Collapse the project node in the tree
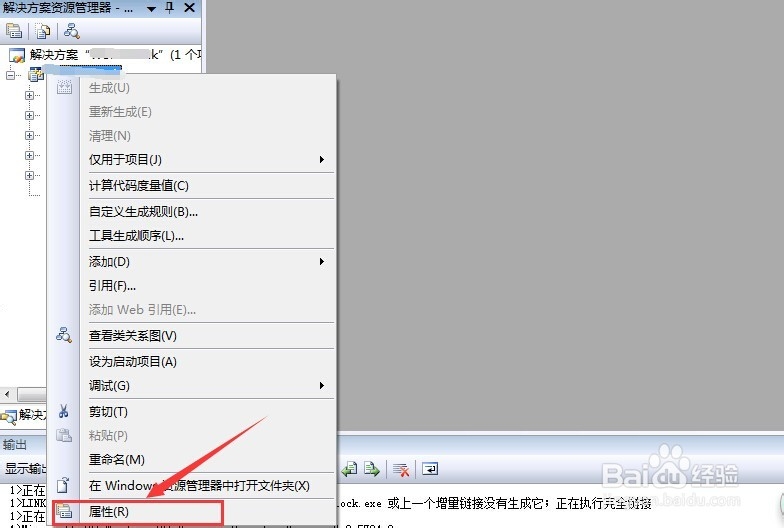The image size is (784, 528). click(x=10, y=75)
